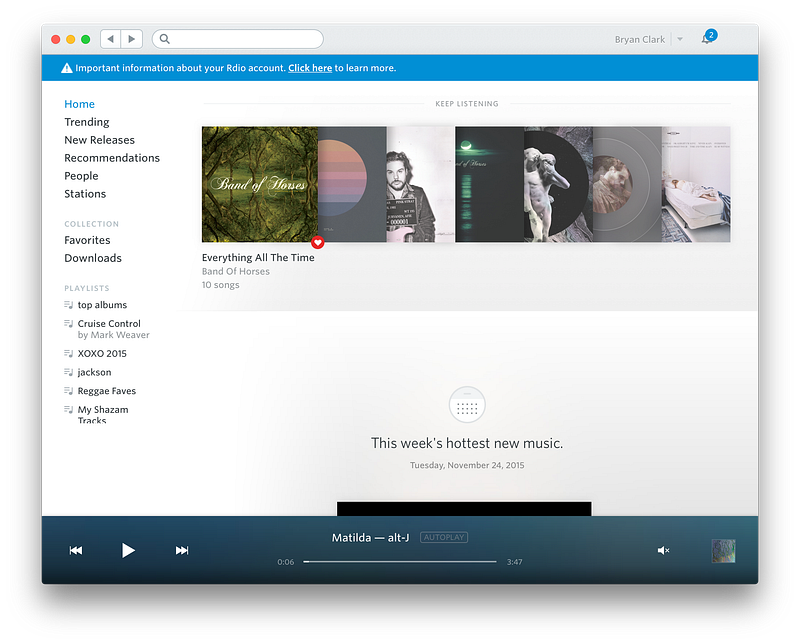The width and height of the screenshot is (800, 644).
Task: Click the Tuesday, November 24, 2015 date
Action: point(467,465)
